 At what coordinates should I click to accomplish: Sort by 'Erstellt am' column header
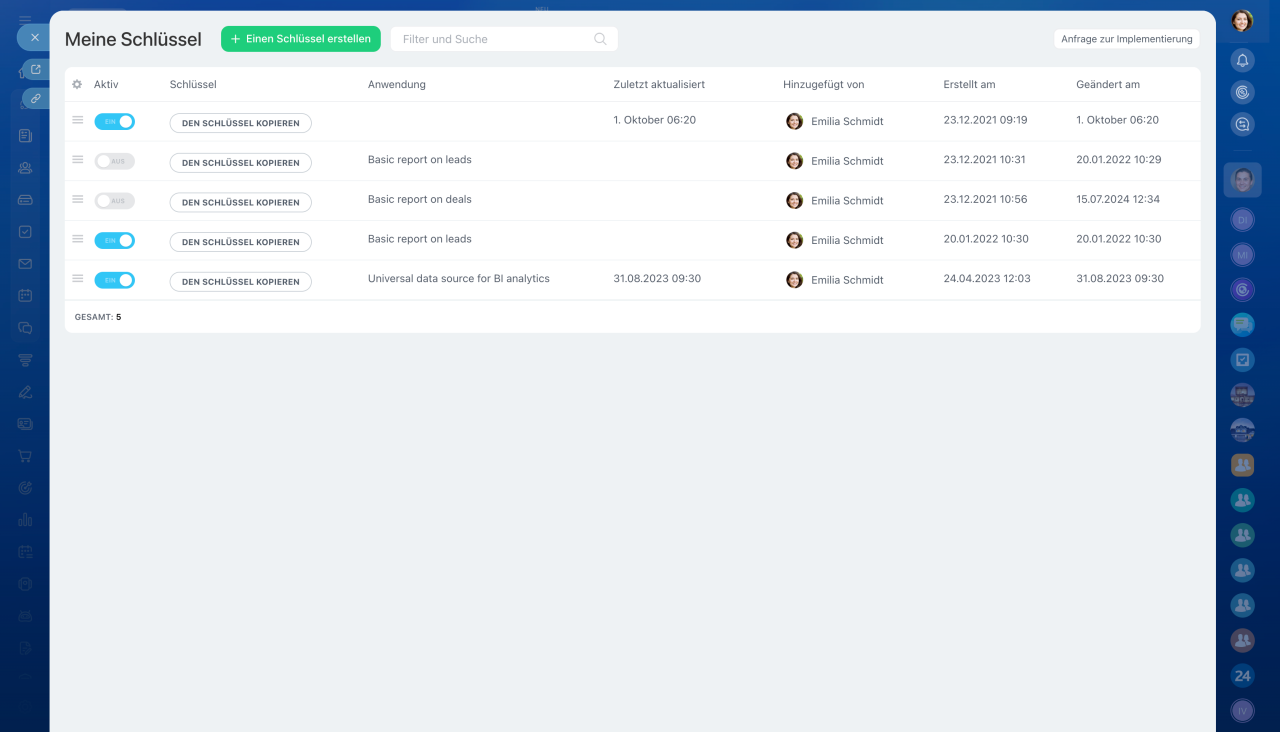[x=969, y=85]
